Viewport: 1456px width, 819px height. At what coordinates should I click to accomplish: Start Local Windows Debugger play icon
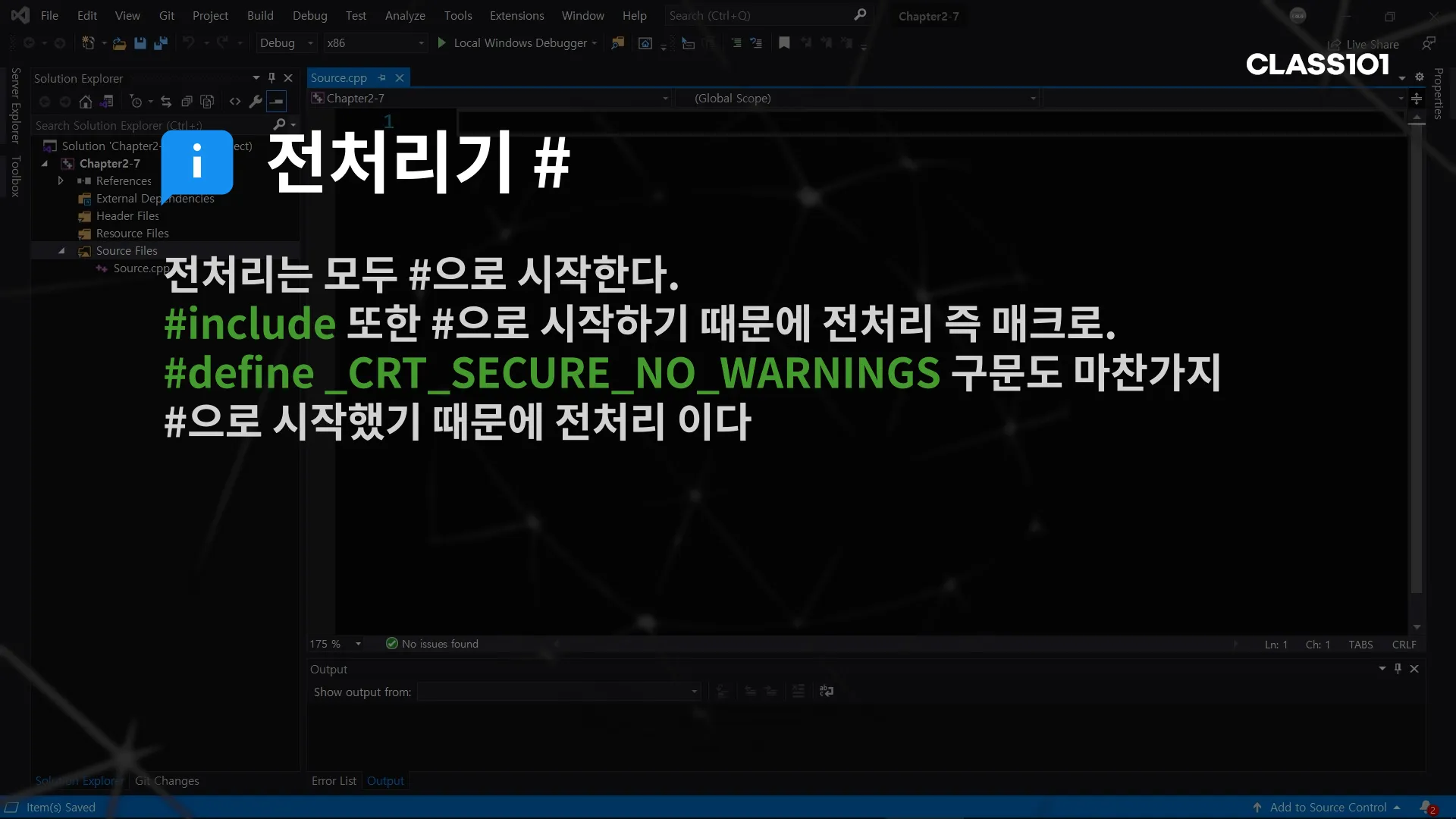[442, 43]
